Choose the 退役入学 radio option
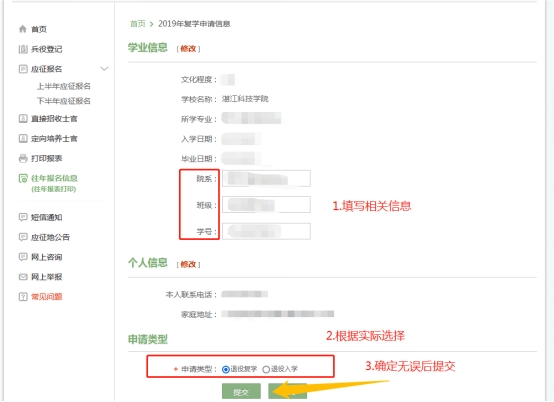 click(x=266, y=370)
